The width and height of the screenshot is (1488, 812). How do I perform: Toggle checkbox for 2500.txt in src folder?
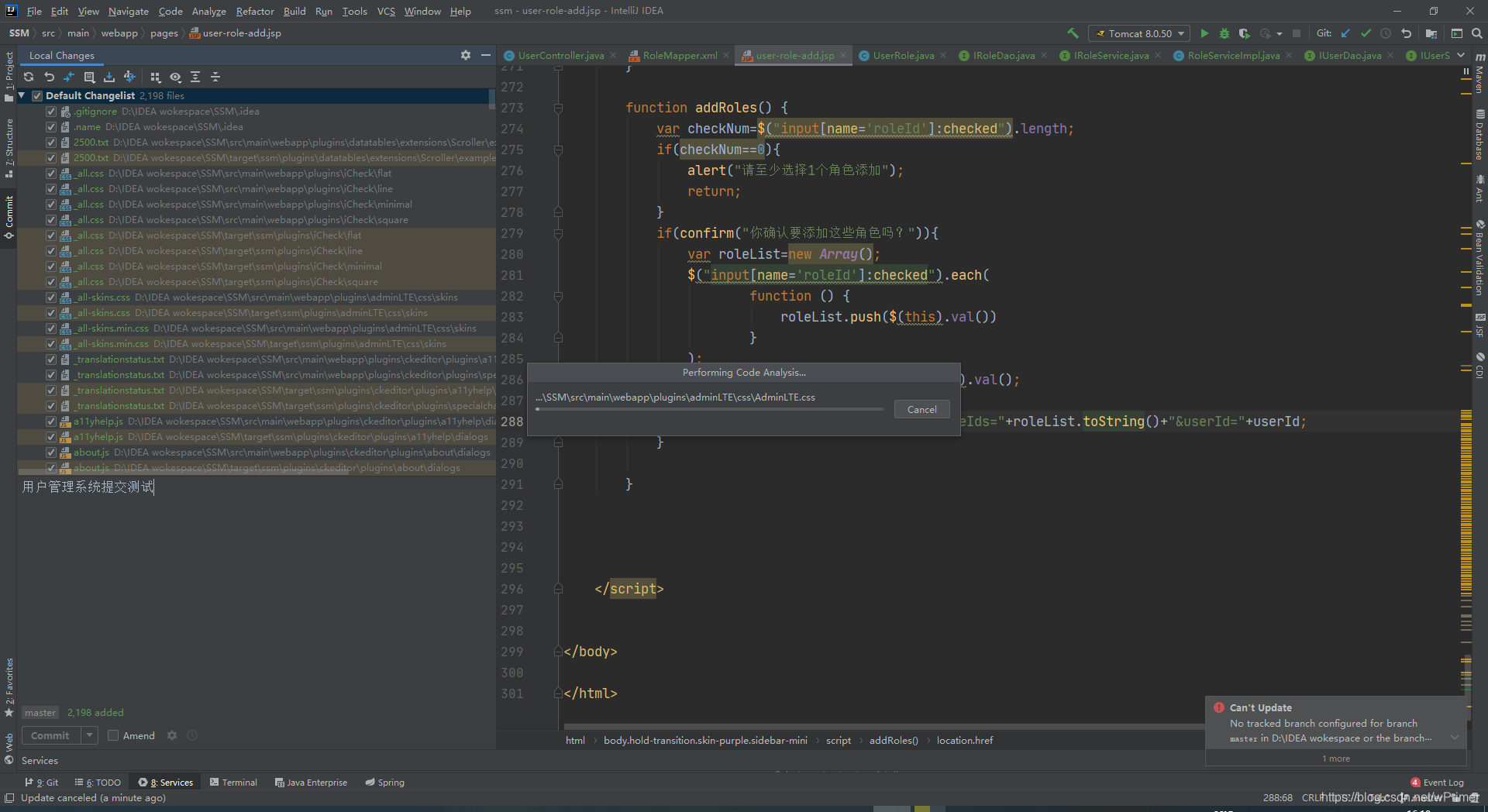tap(51, 142)
